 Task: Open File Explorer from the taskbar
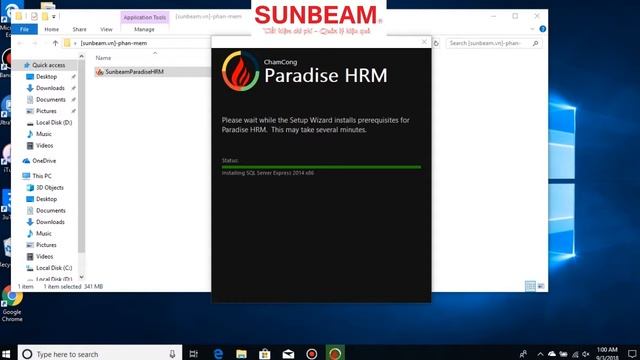point(241,353)
